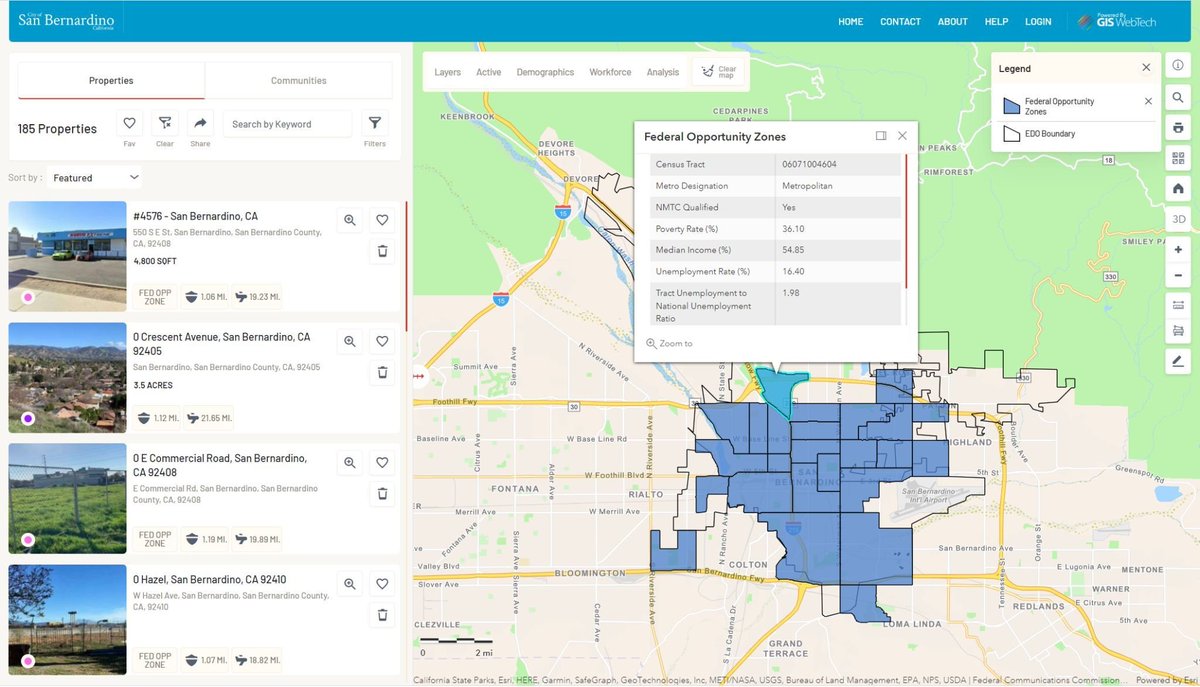Focus the Search by Keyword field
The height and width of the screenshot is (687, 1200).
pyautogui.click(x=287, y=124)
